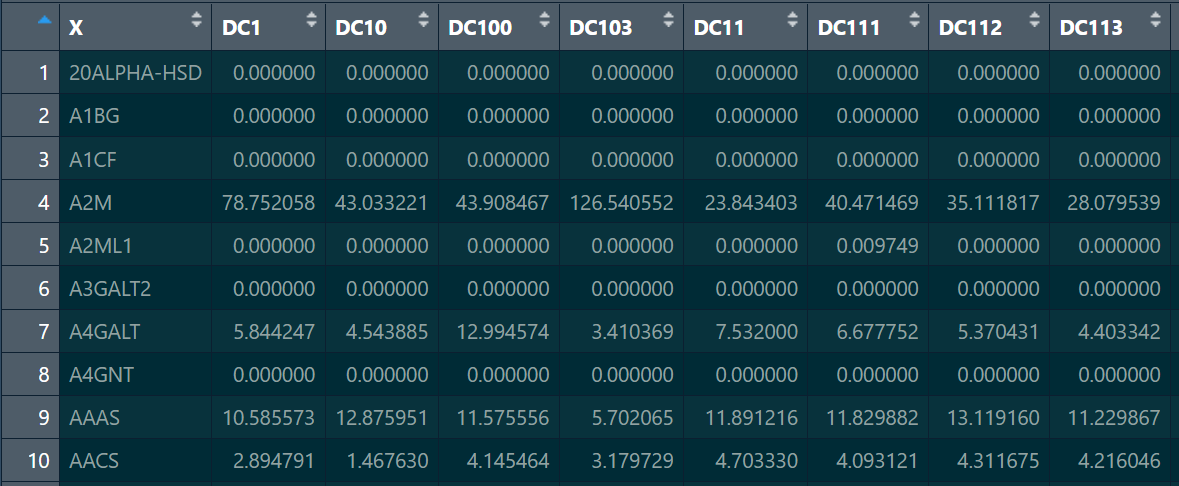Select the DC111 column header

868,27
